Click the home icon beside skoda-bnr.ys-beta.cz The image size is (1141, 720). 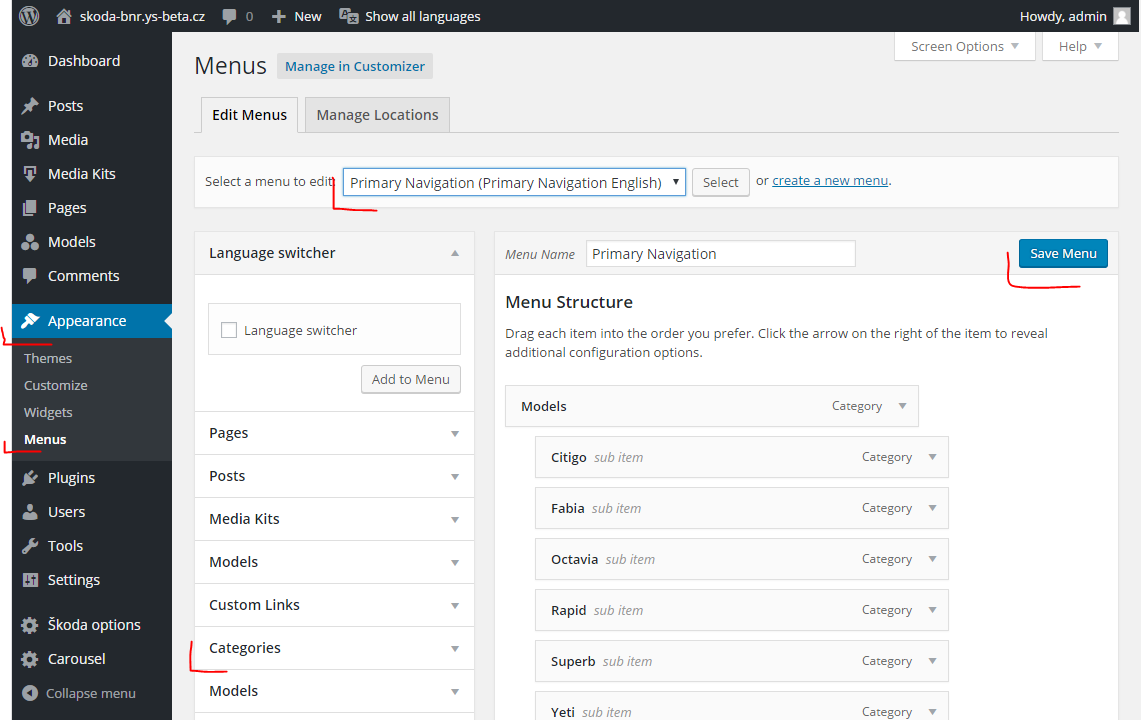[64, 16]
